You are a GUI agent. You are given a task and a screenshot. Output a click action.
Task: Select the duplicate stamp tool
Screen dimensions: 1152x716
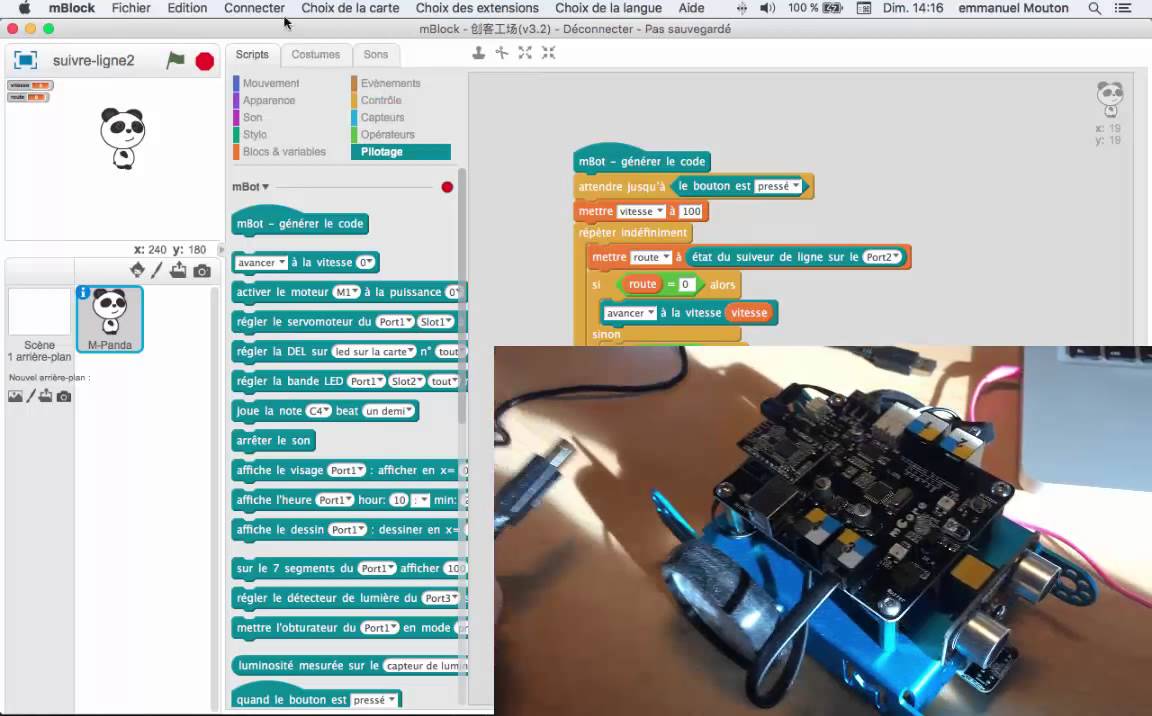click(x=478, y=53)
